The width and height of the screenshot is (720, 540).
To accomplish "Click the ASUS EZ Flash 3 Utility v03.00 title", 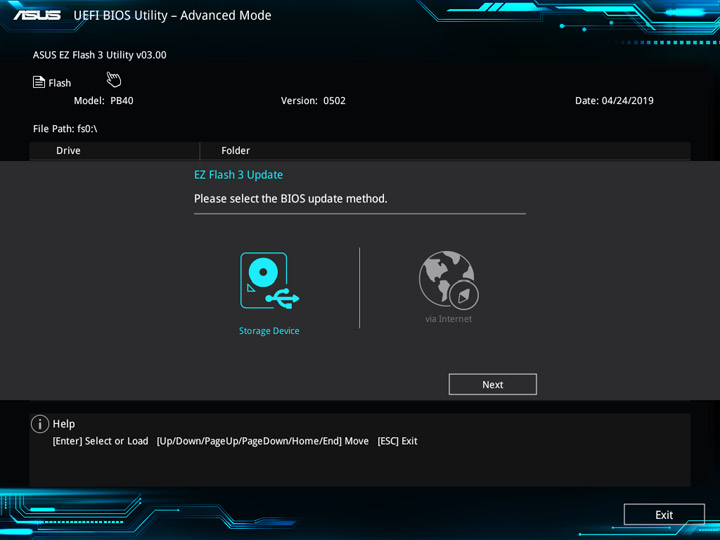I will pos(100,55).
